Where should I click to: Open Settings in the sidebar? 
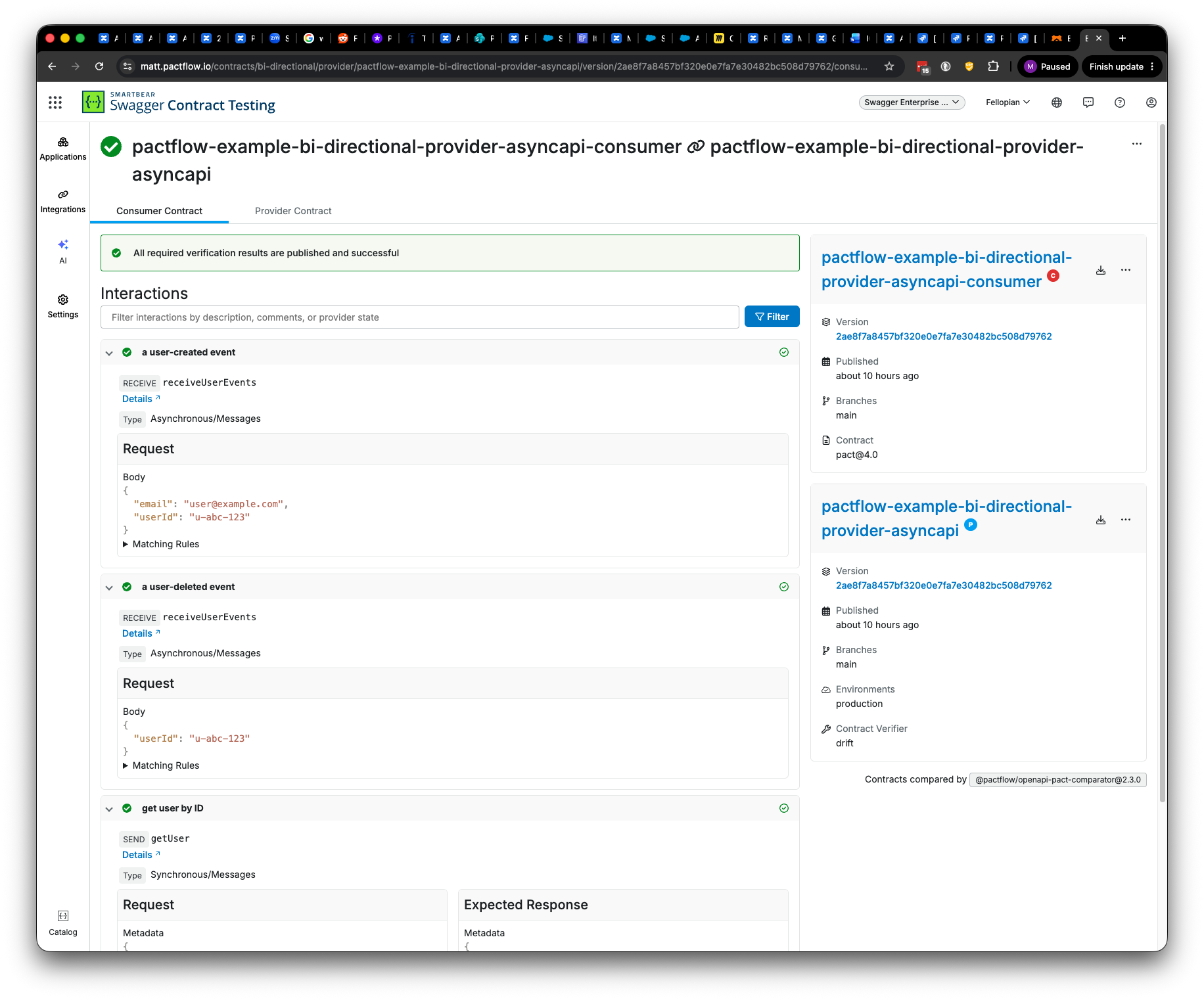(x=63, y=306)
